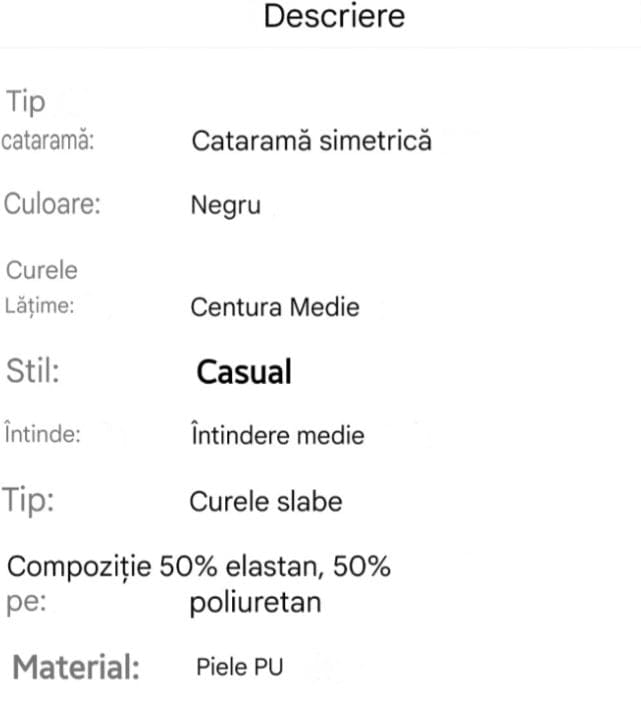Click the Centura Medie value

click(274, 307)
